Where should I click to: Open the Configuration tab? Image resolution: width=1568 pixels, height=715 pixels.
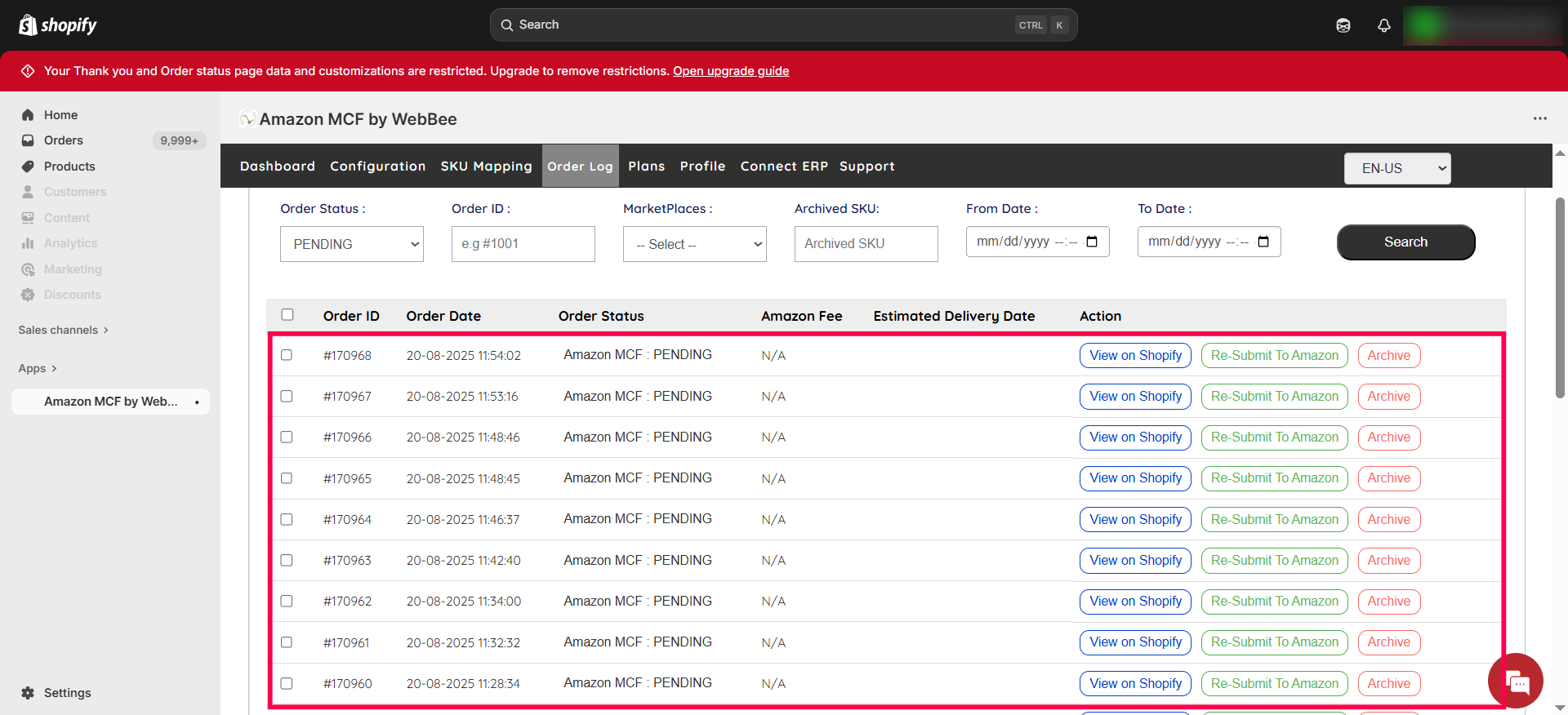tap(377, 167)
